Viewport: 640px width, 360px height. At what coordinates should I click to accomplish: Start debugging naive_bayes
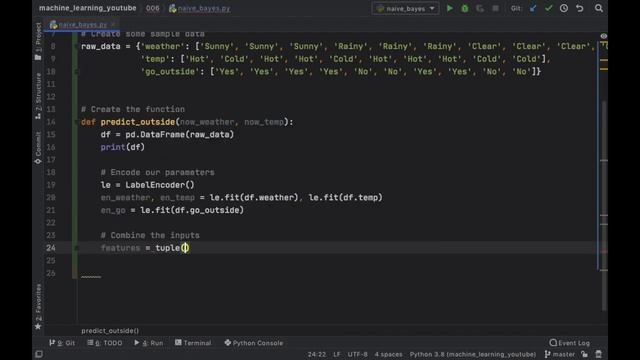(x=464, y=8)
